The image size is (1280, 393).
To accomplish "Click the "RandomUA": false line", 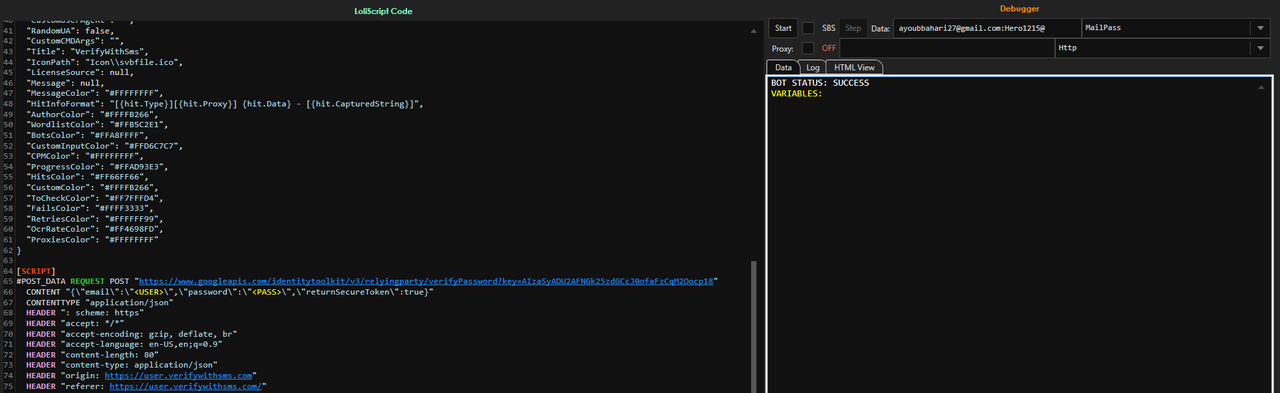I will [69, 31].
